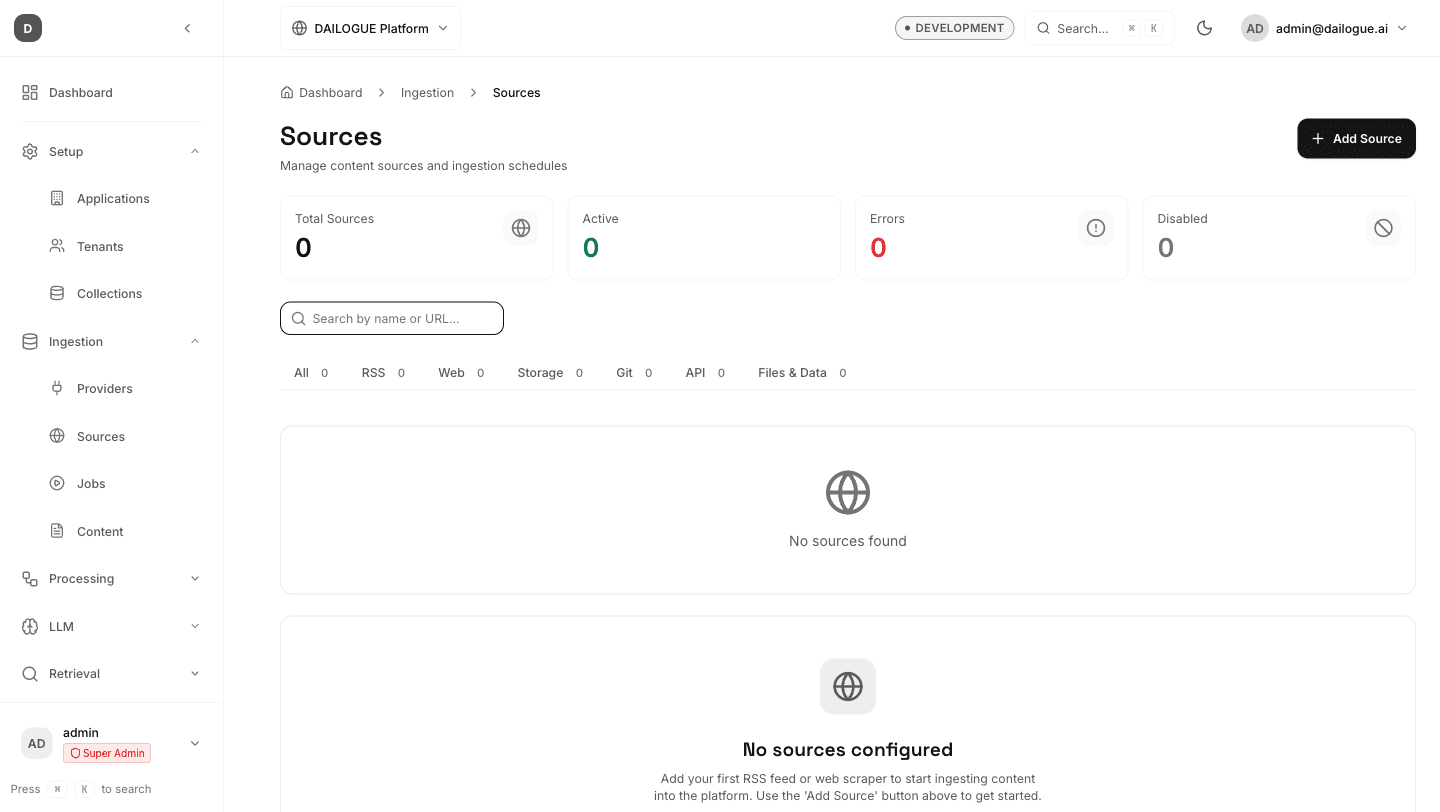Open the Sources globe icon in Ingestion
The height and width of the screenshot is (812, 1440).
(x=57, y=436)
